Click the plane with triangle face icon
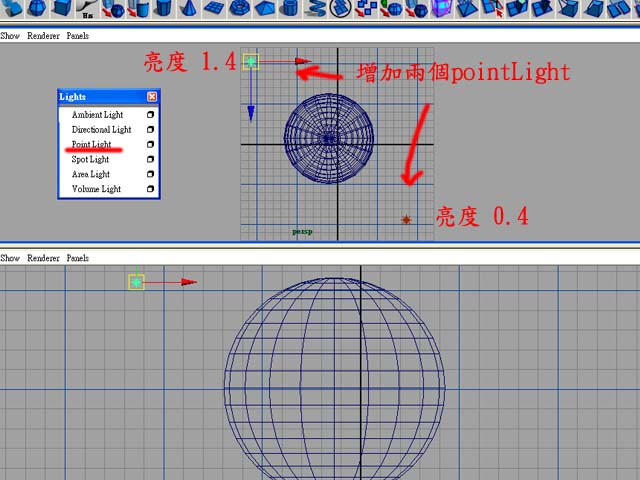 (467, 8)
